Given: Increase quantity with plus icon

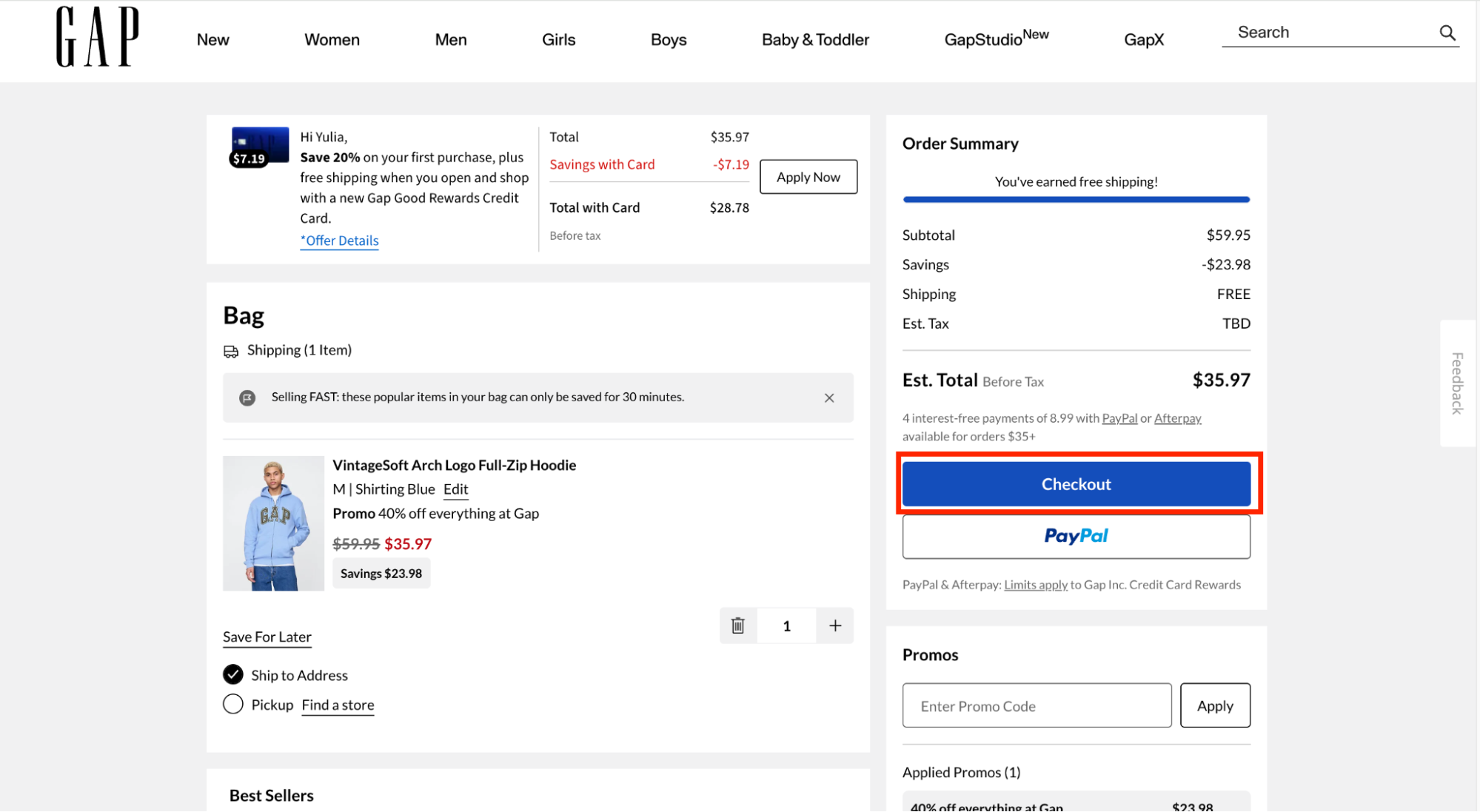Looking at the screenshot, I should point(834,625).
